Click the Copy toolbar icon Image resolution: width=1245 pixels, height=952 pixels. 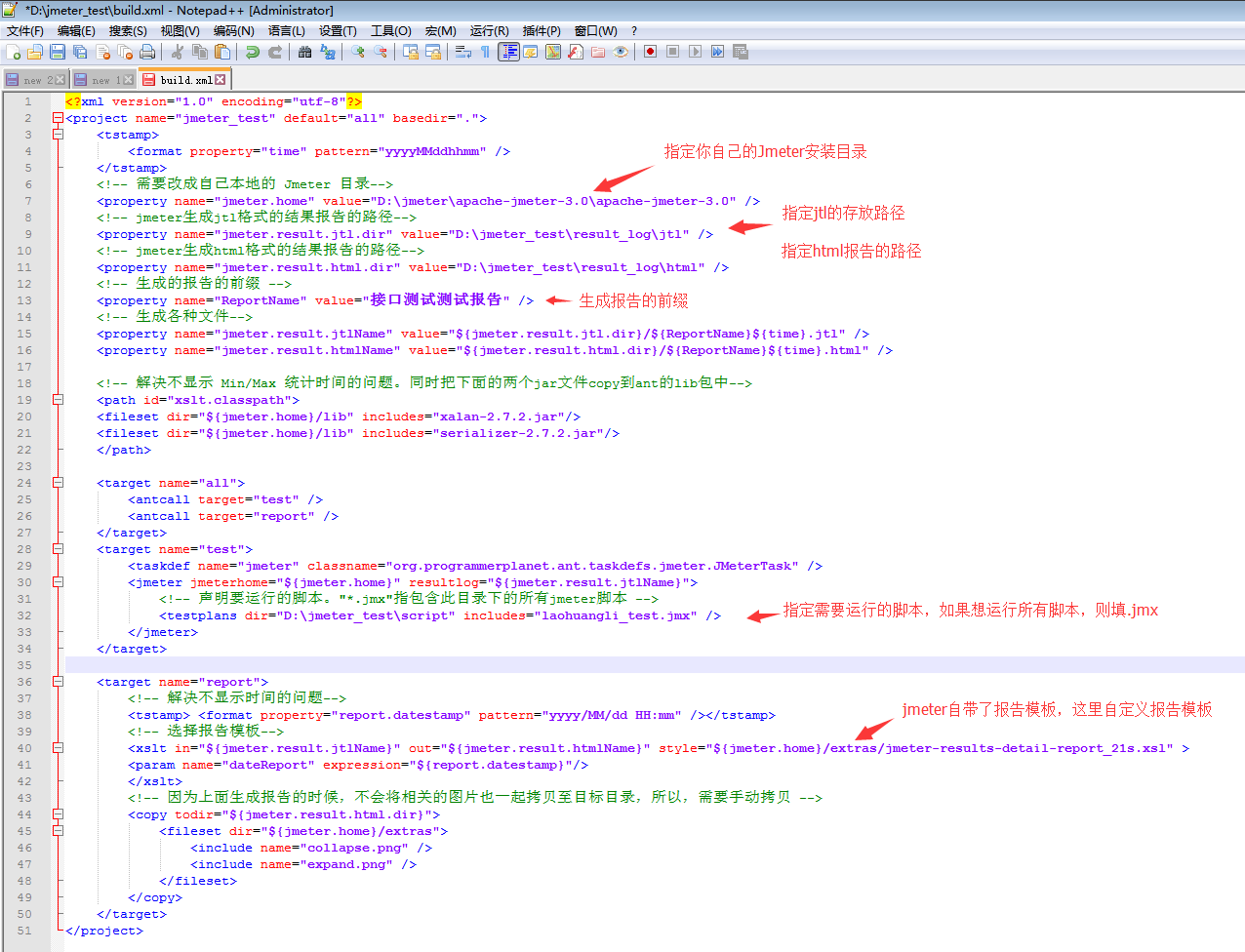[x=199, y=52]
